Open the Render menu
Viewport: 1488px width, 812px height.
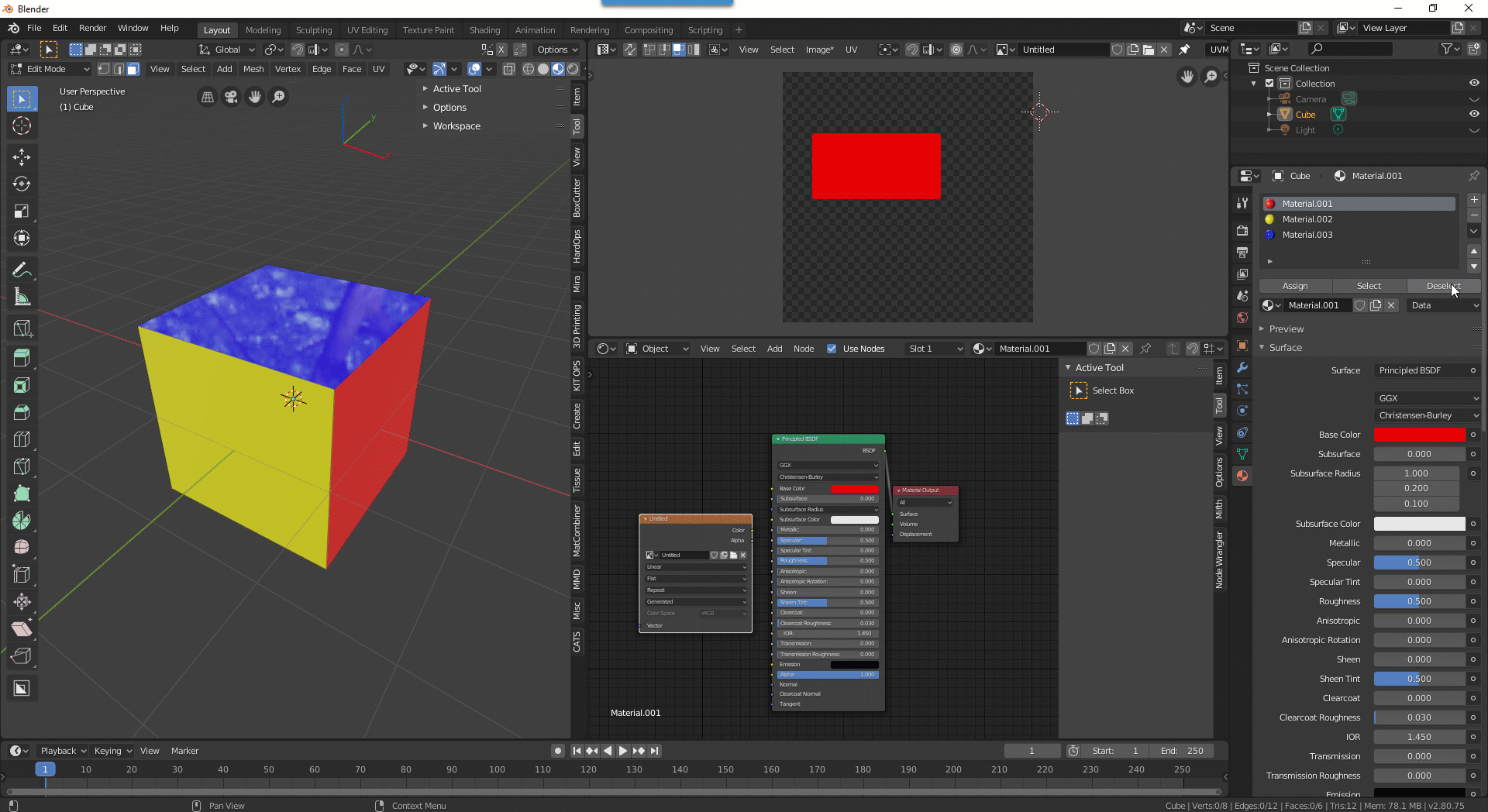point(92,28)
